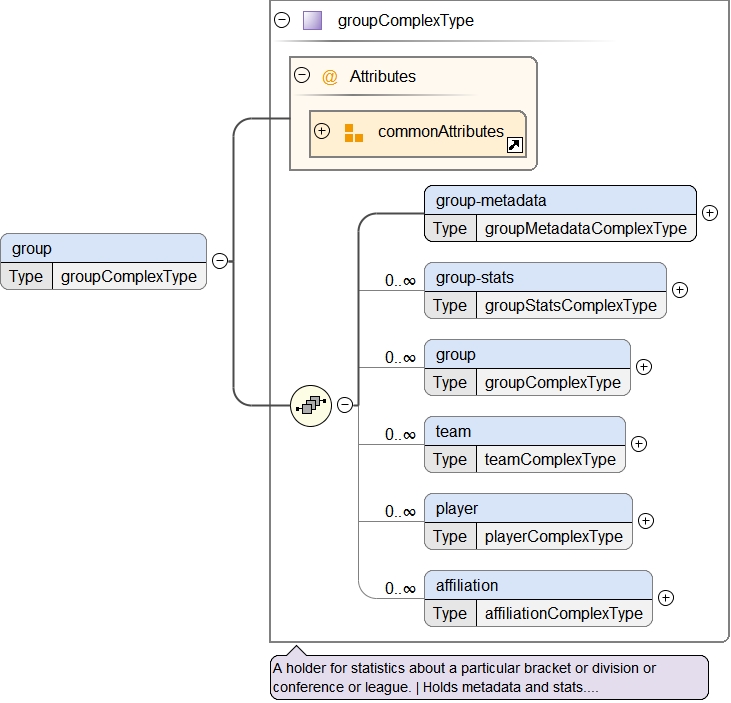Collapse the root group element
This screenshot has width=731, height=703.
tap(220, 261)
